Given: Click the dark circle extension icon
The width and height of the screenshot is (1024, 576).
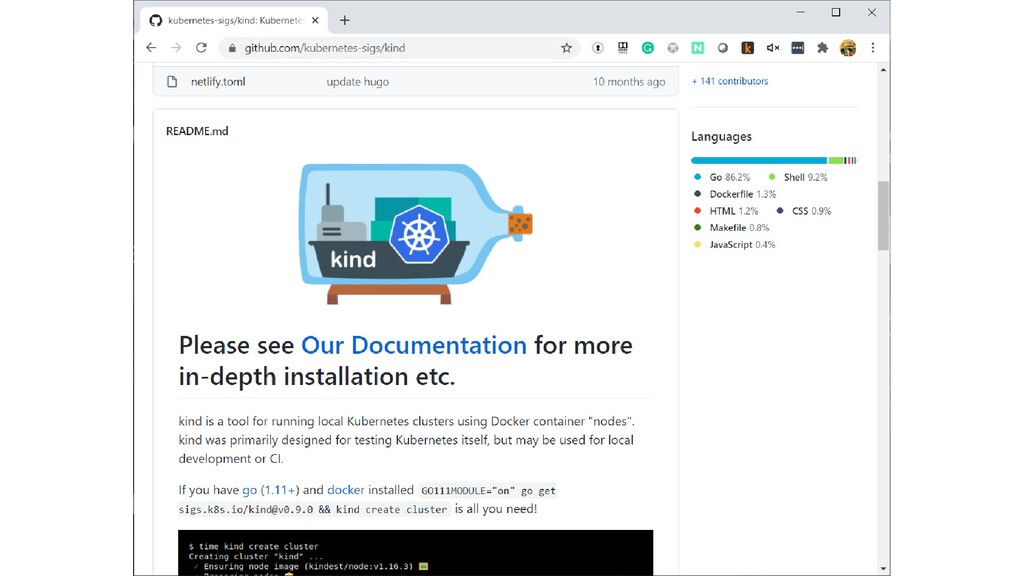Looking at the screenshot, I should (x=722, y=48).
